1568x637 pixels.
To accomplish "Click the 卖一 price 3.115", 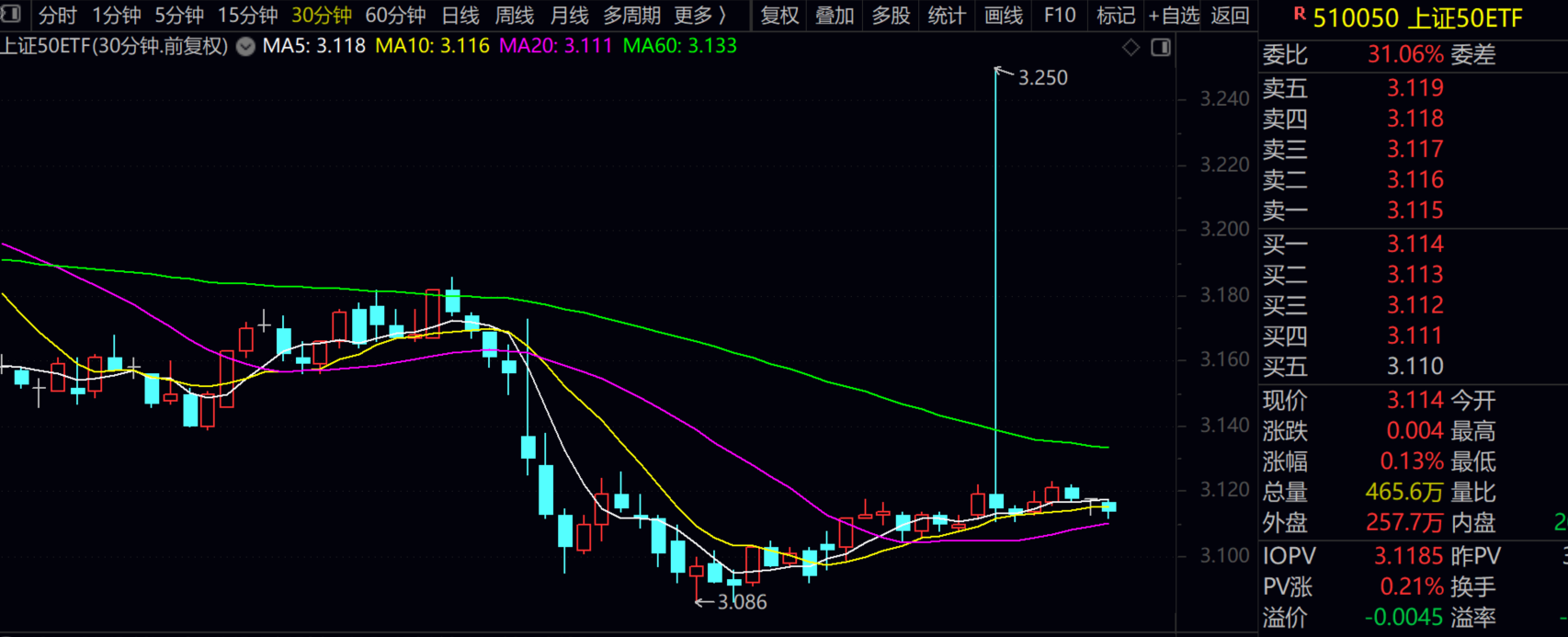I will coord(1415,210).
